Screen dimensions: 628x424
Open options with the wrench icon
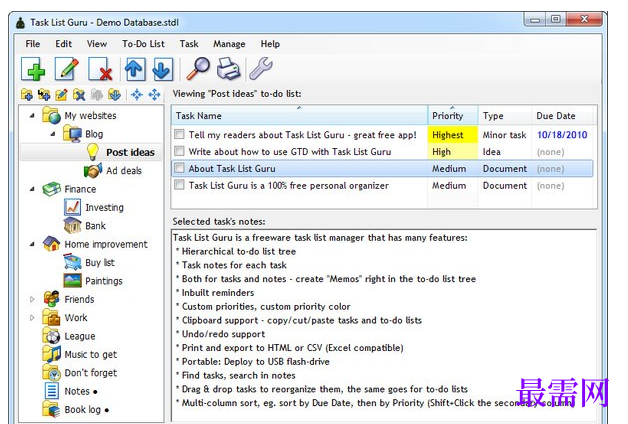click(x=261, y=69)
